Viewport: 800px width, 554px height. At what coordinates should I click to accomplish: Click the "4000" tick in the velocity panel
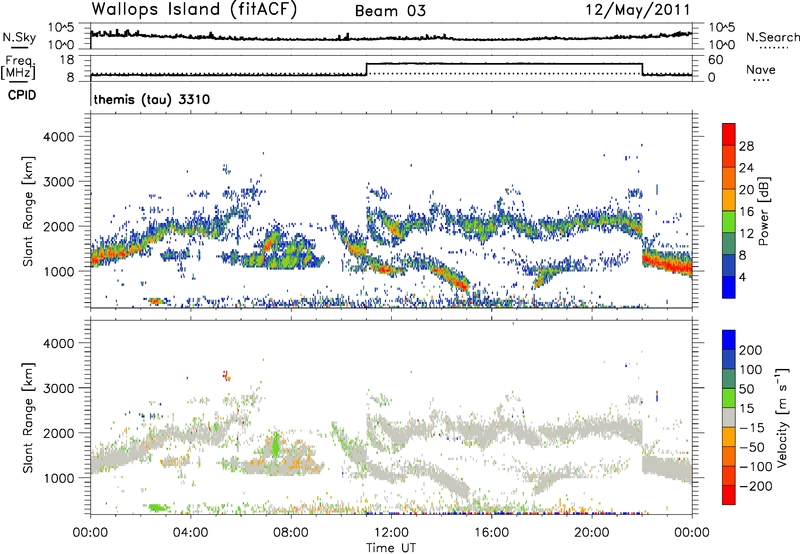(x=59, y=343)
